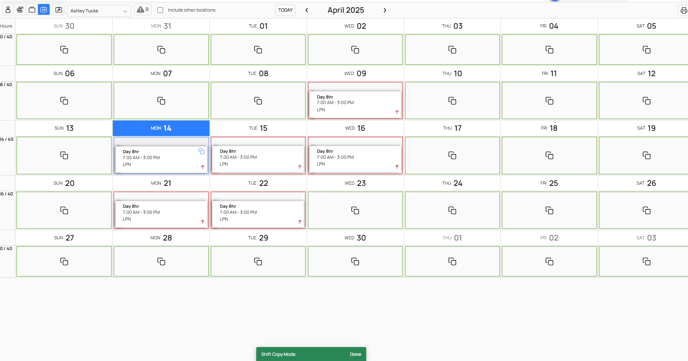The width and height of the screenshot is (688, 361).
Task: Click copy icon on Saturday 12
Action: point(646,101)
